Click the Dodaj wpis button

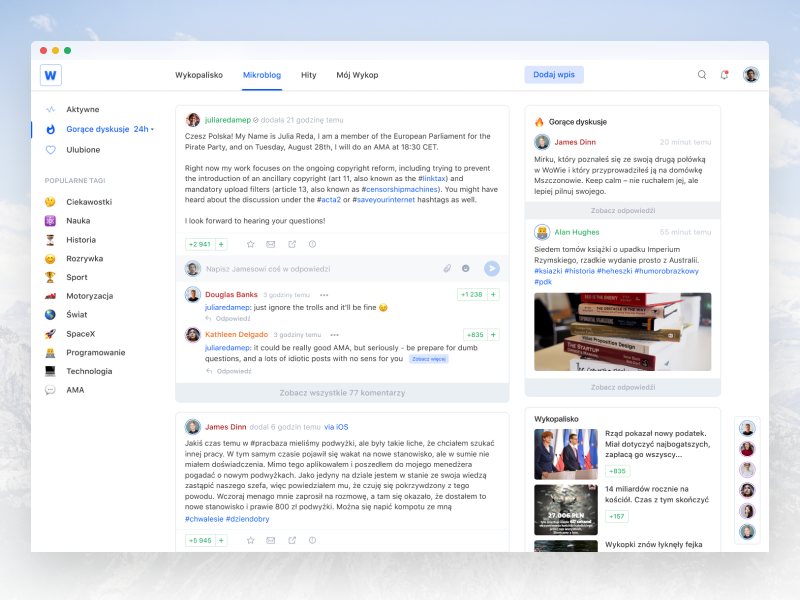[554, 74]
